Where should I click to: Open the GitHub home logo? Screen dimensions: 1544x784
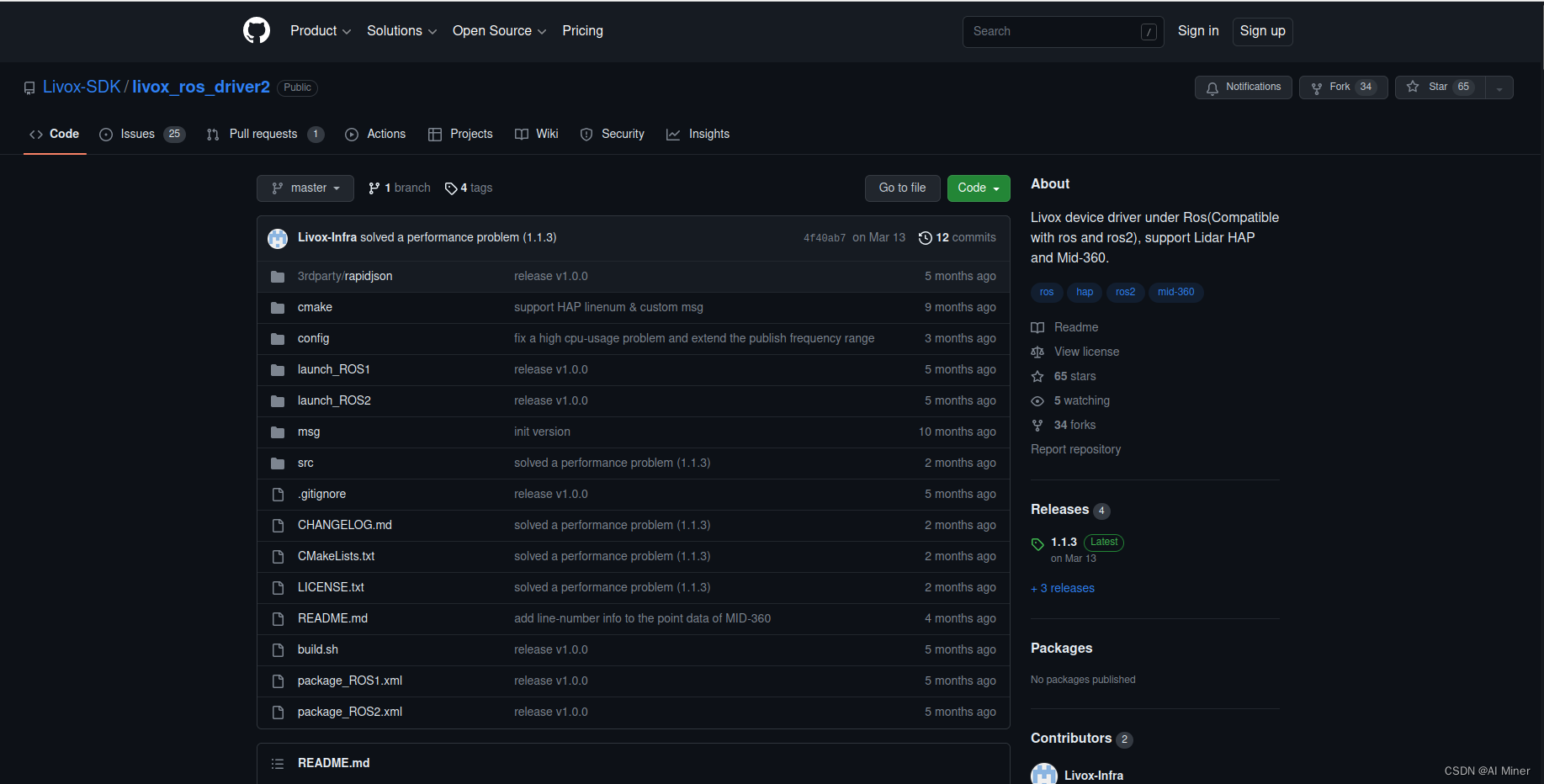[257, 30]
